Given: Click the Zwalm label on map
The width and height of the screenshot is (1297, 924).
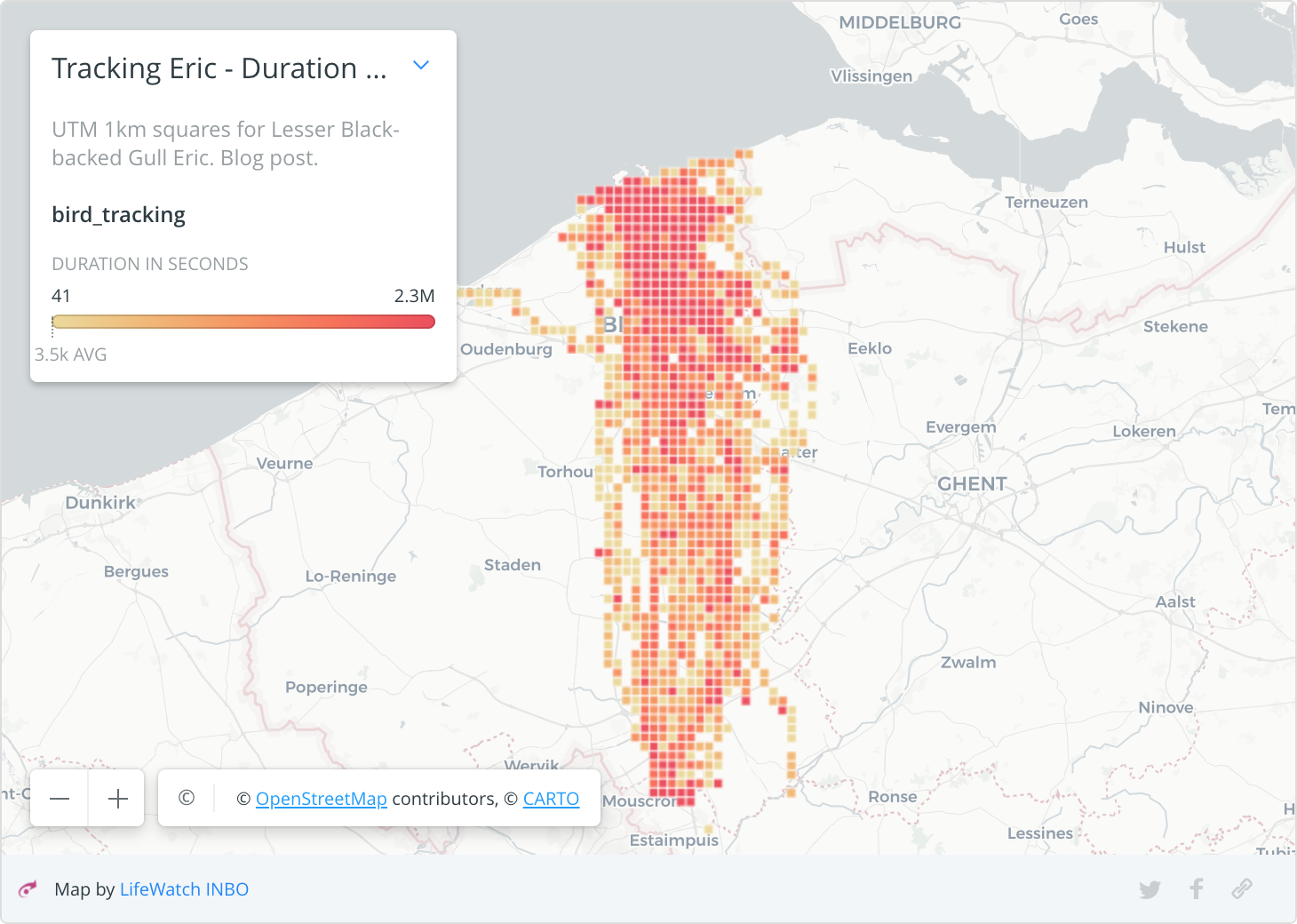Looking at the screenshot, I should click(968, 662).
